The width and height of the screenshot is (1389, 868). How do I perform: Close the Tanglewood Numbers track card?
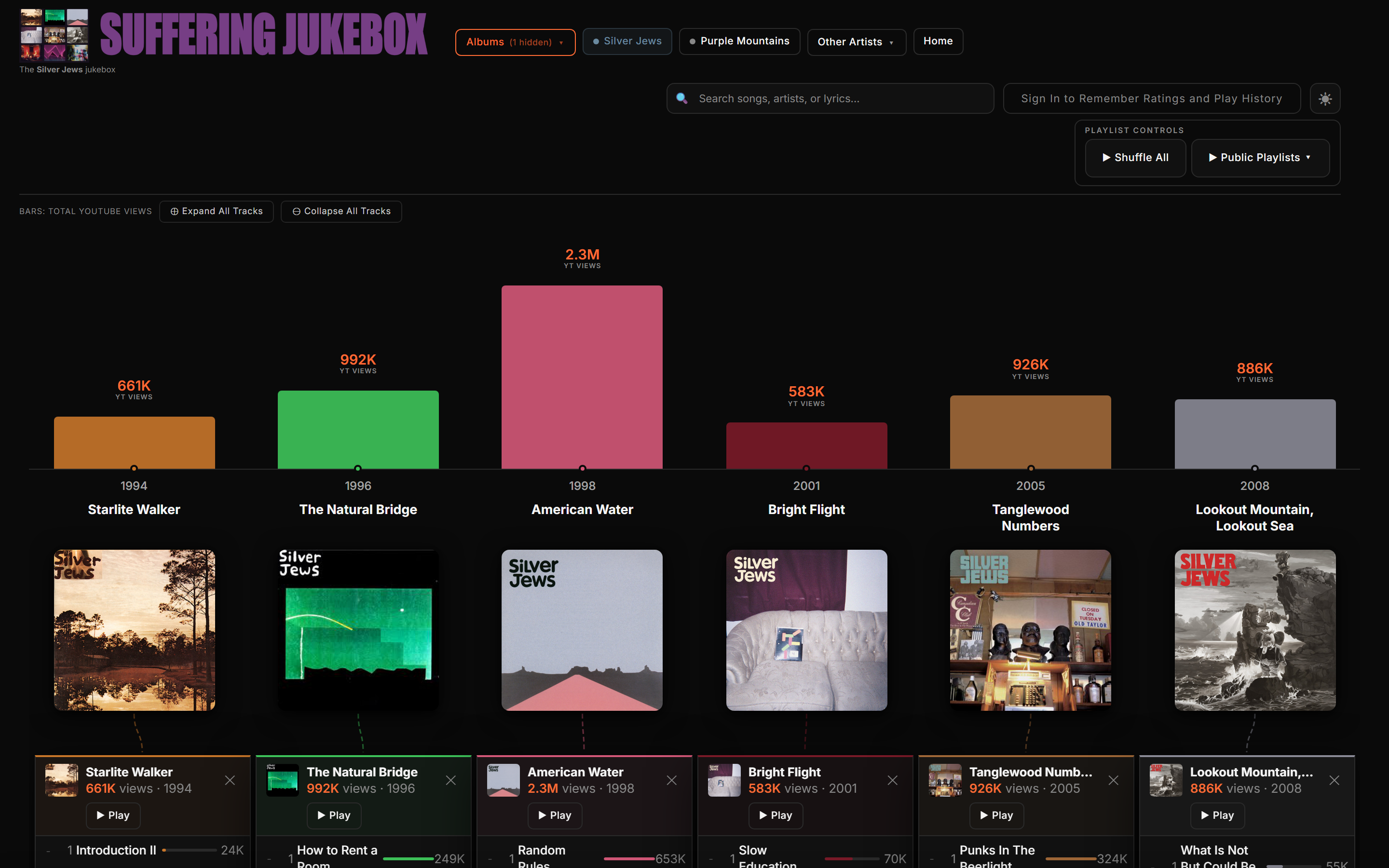[x=1114, y=780]
